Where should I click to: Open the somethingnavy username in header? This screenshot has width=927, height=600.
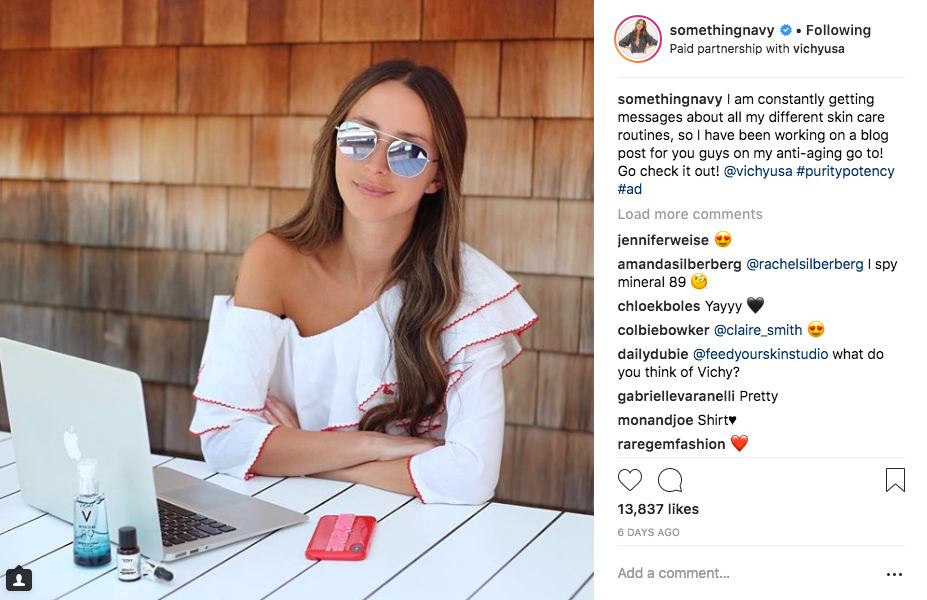722,30
